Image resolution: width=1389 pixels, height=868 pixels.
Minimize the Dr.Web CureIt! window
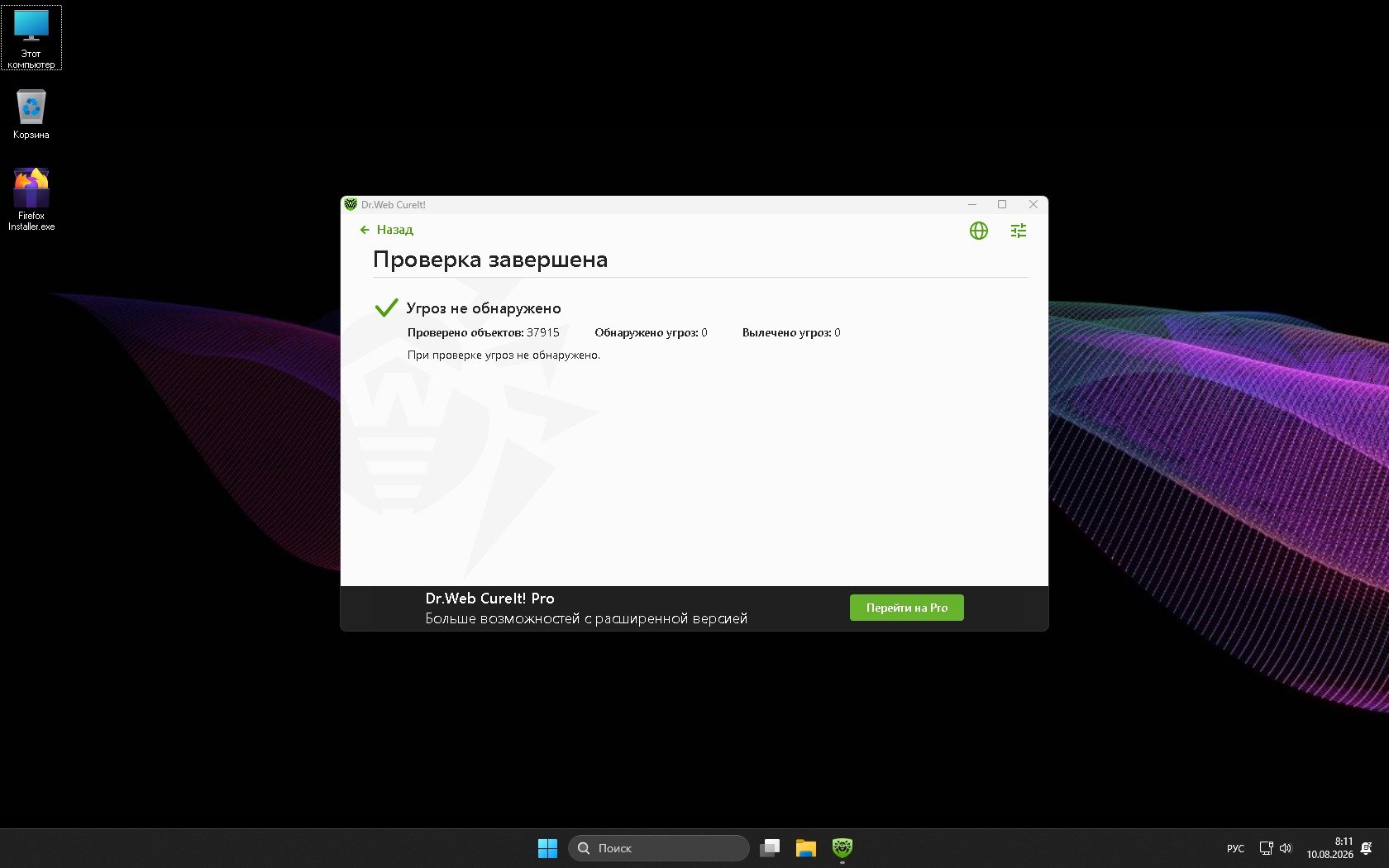click(972, 204)
